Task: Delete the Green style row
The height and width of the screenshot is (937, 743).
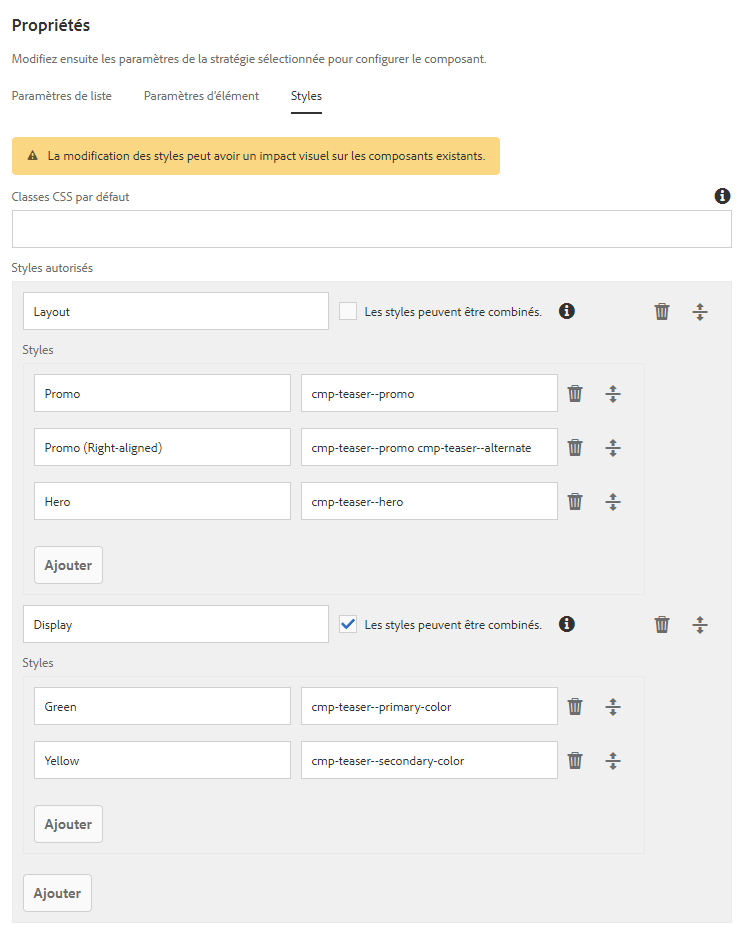Action: pos(575,707)
